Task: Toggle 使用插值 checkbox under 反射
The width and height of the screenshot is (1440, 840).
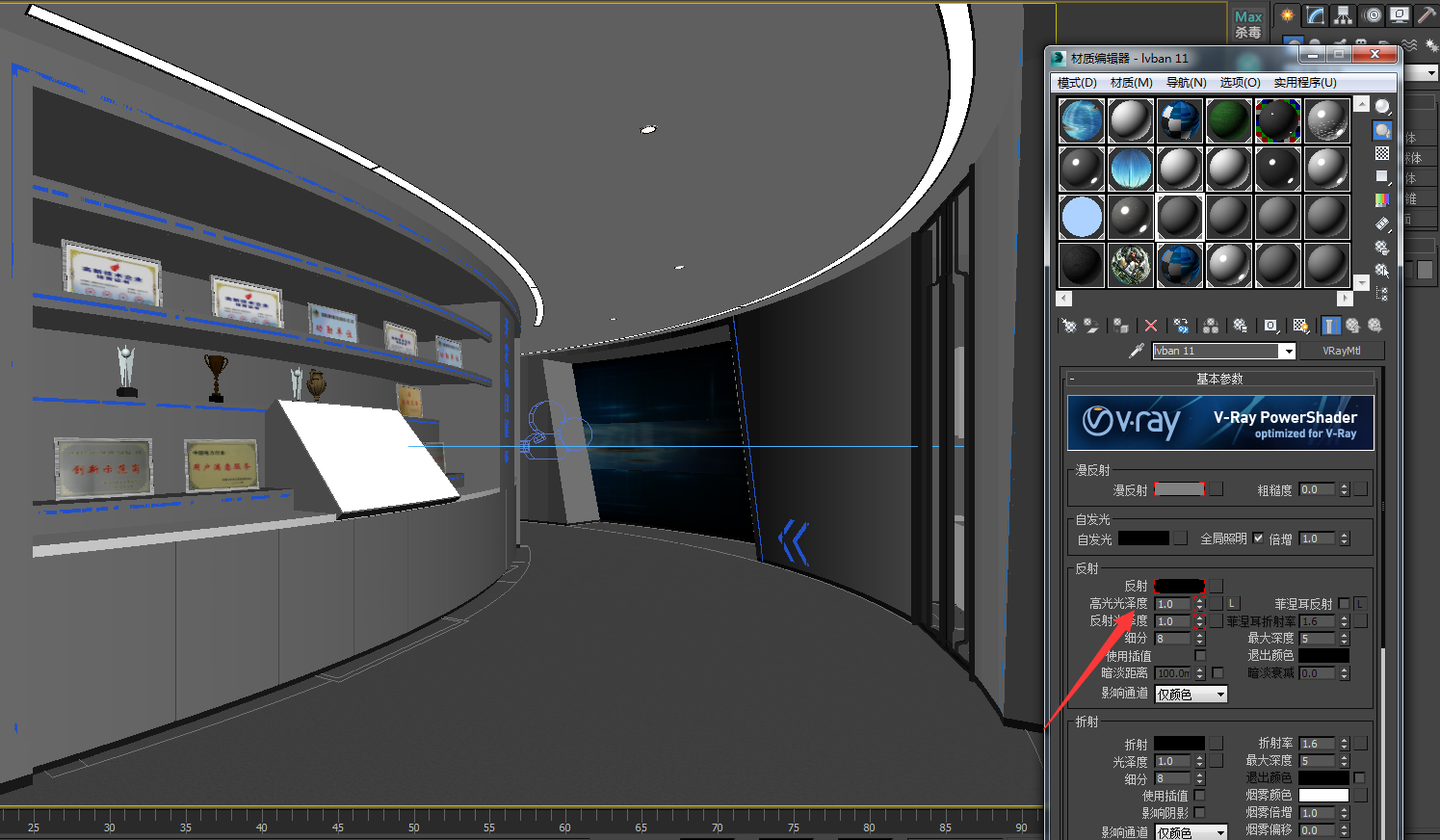Action: click(x=1201, y=655)
